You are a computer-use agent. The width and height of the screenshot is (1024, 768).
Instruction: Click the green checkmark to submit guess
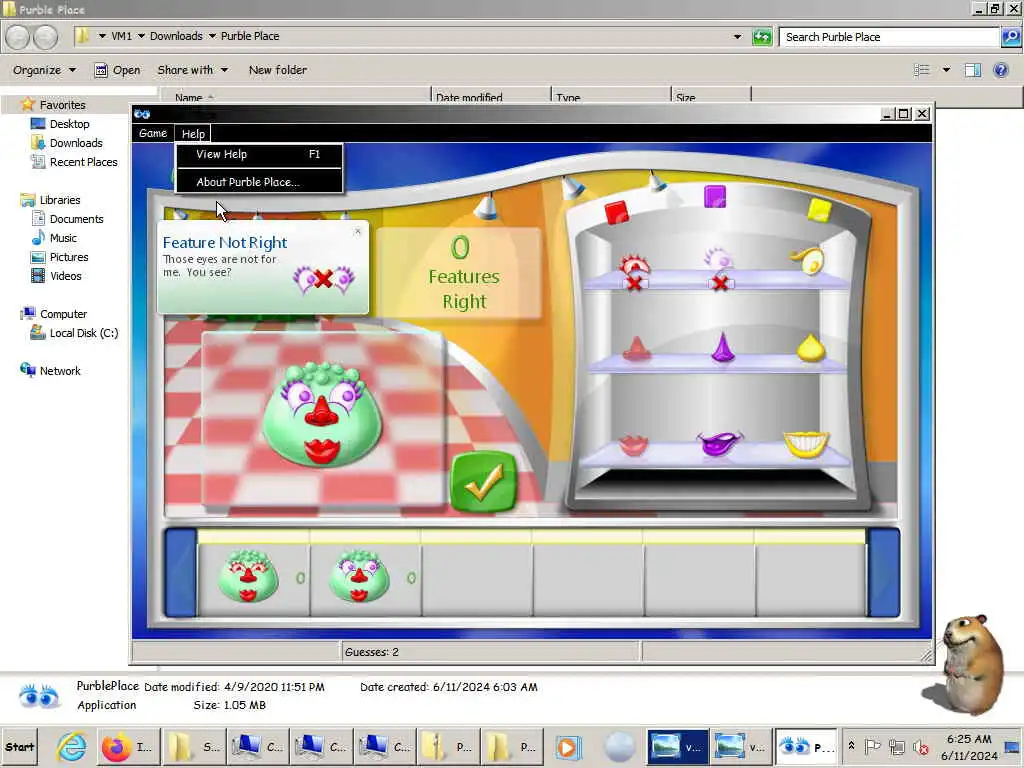pos(484,482)
